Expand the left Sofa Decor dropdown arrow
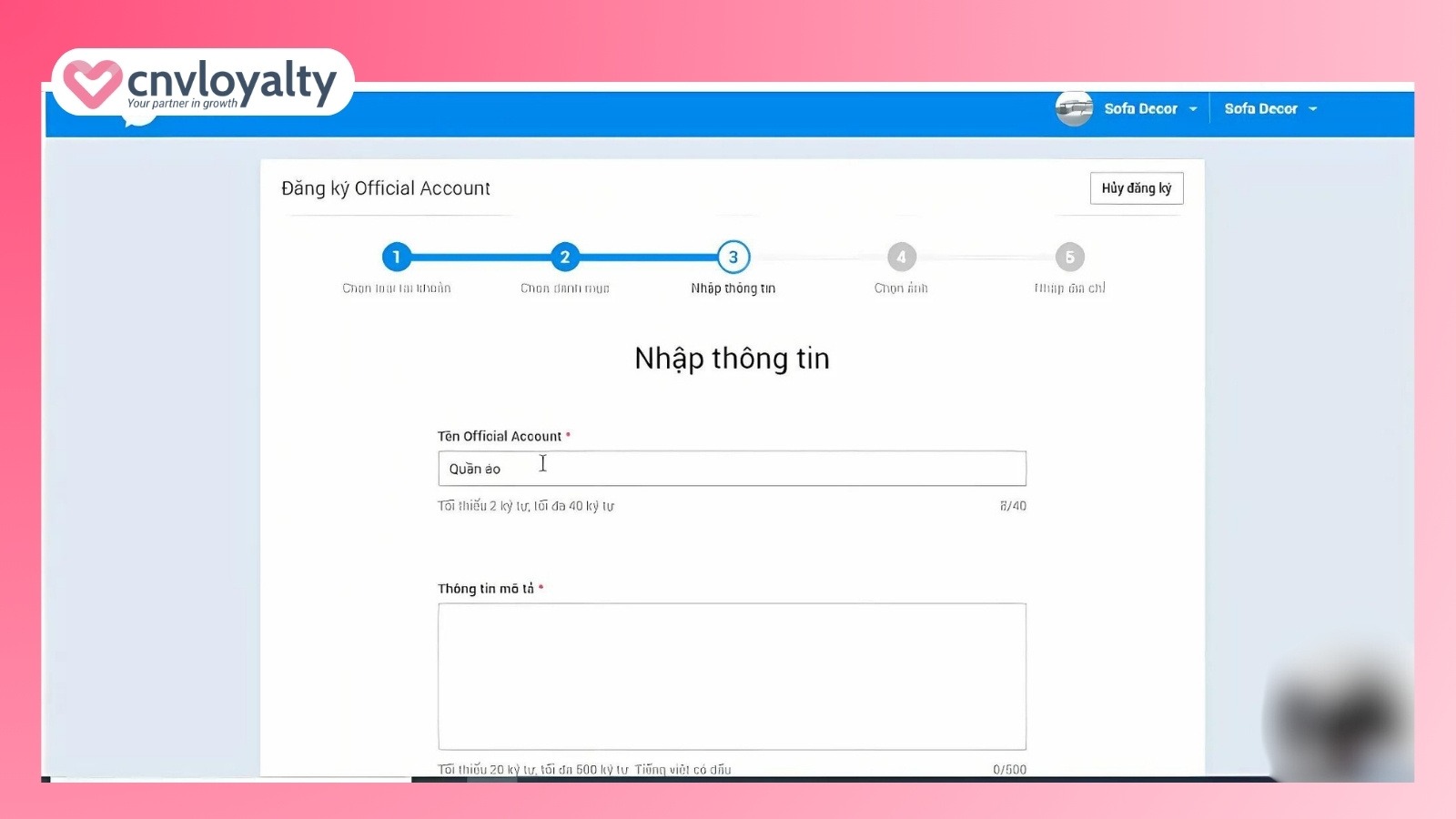Viewport: 1456px width, 819px height. (1193, 109)
